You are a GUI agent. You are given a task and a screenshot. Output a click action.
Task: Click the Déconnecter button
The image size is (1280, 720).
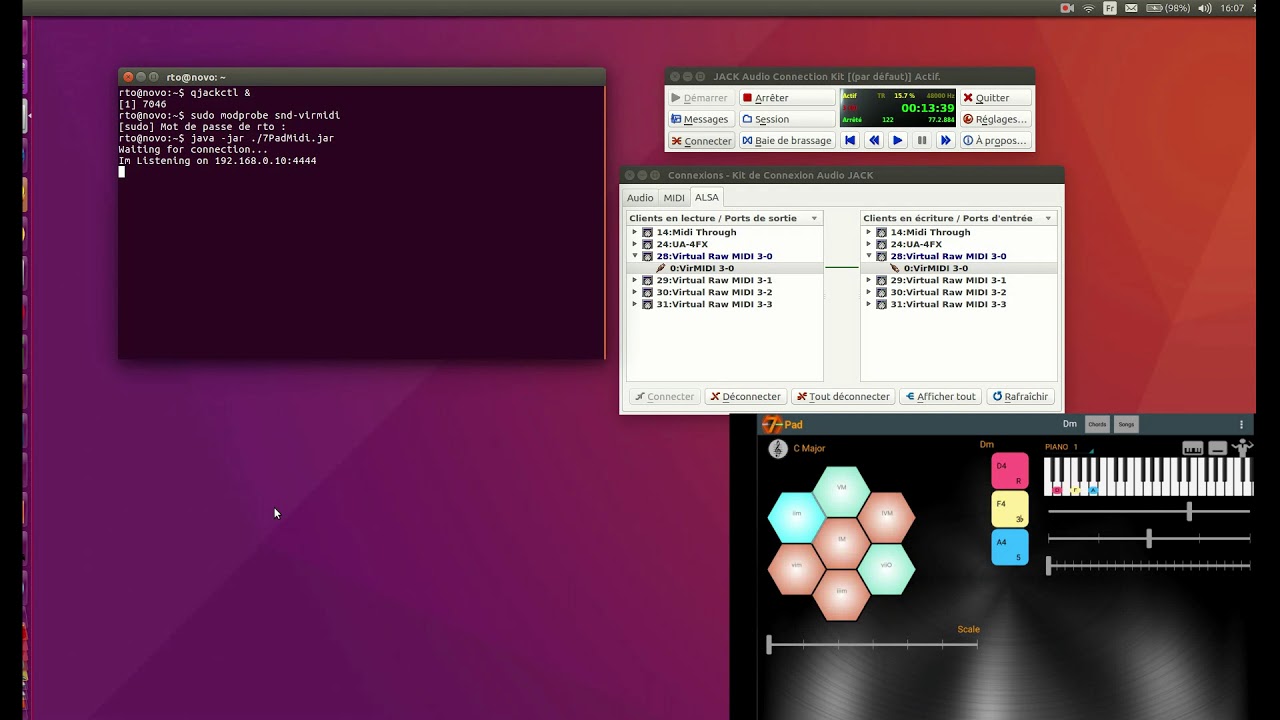pyautogui.click(x=745, y=397)
